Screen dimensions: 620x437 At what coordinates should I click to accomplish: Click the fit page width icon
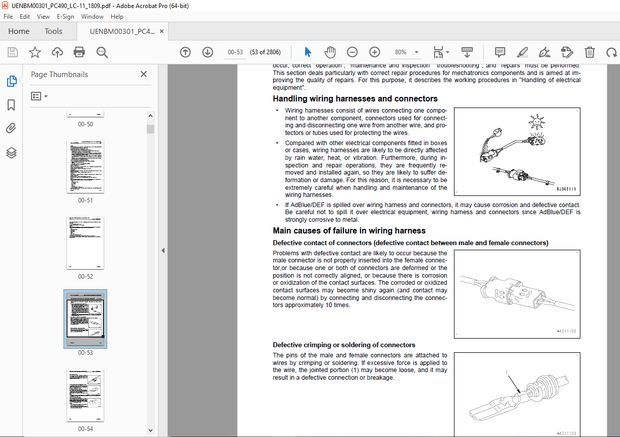438,52
